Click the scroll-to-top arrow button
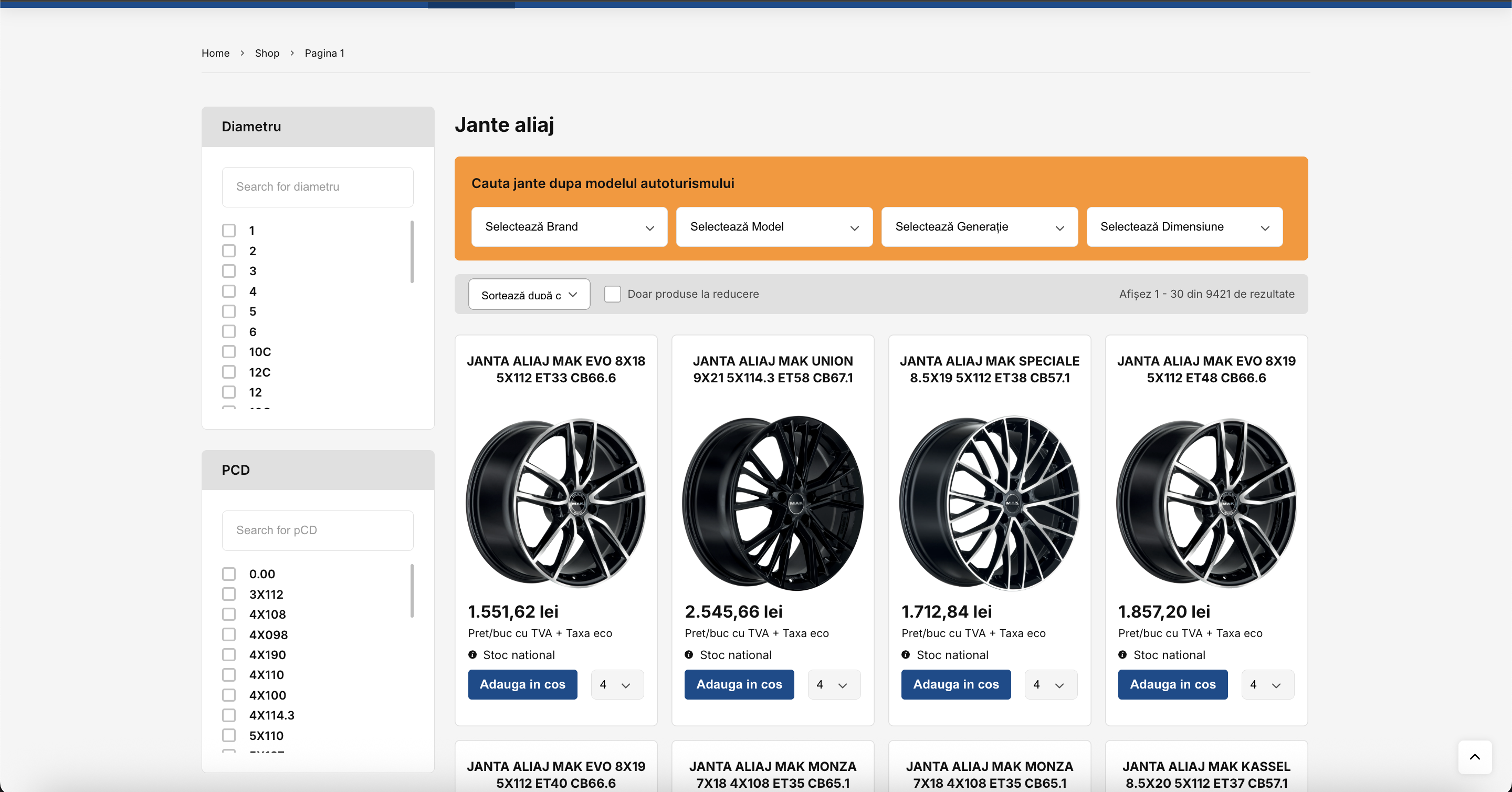Image resolution: width=1512 pixels, height=792 pixels. tap(1475, 757)
